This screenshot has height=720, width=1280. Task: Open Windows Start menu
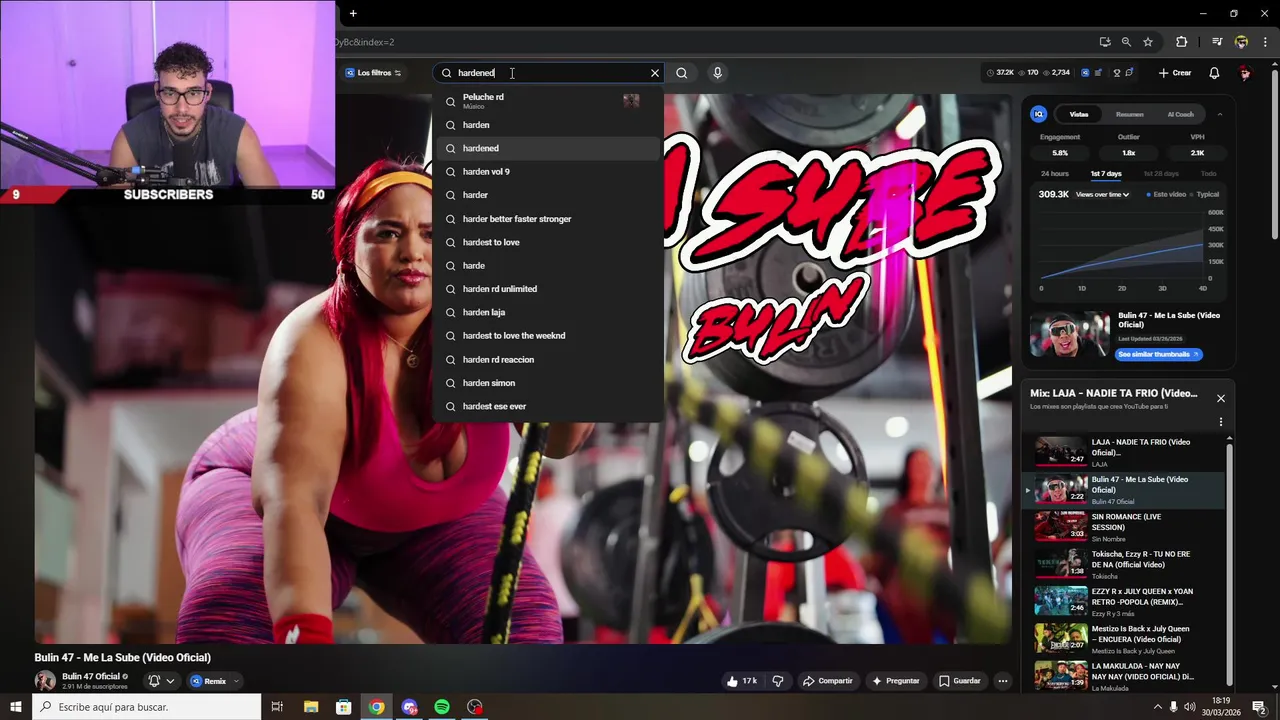coord(16,707)
